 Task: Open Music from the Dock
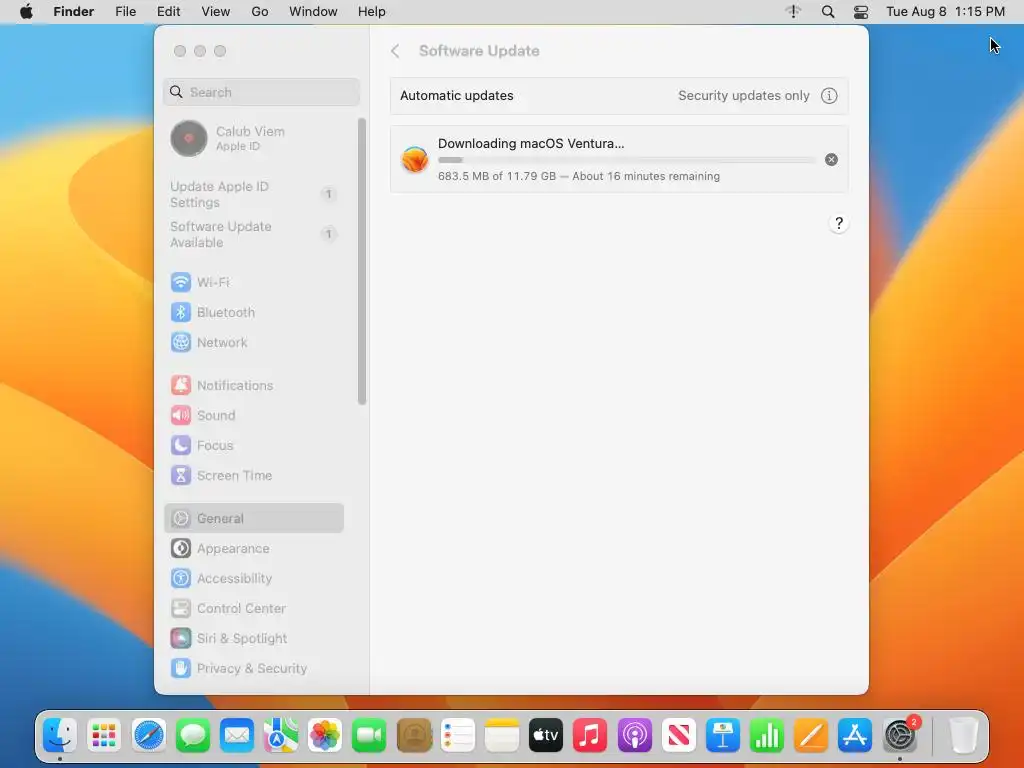pyautogui.click(x=590, y=736)
